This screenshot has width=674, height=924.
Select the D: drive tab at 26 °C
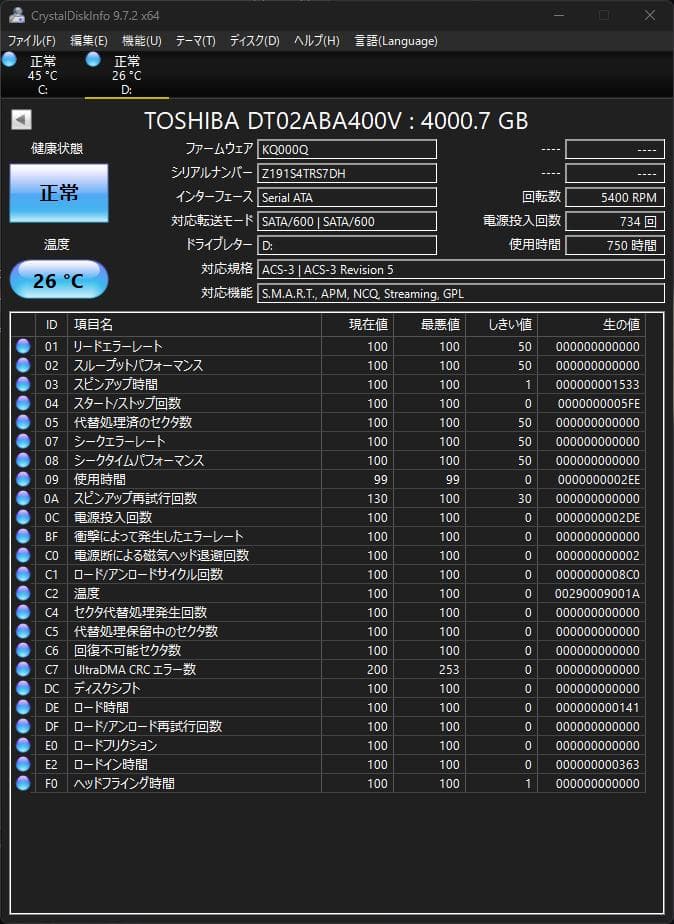click(x=127, y=75)
